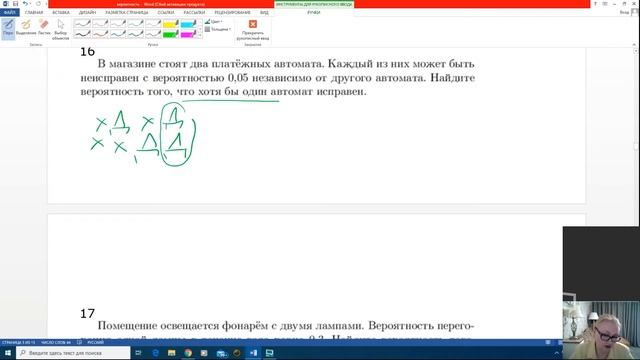Open the Windows Start menu
Screen dimensions: 640x360
tap(8, 353)
